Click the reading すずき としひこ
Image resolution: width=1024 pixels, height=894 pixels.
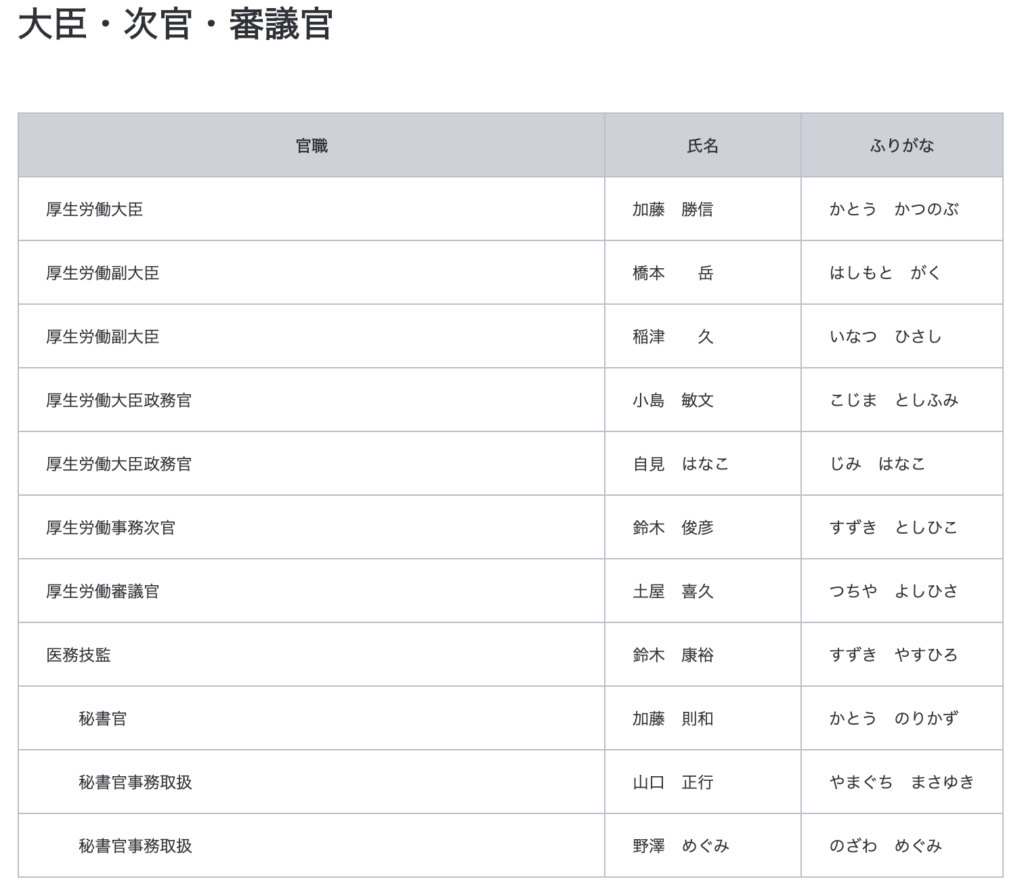(894, 528)
